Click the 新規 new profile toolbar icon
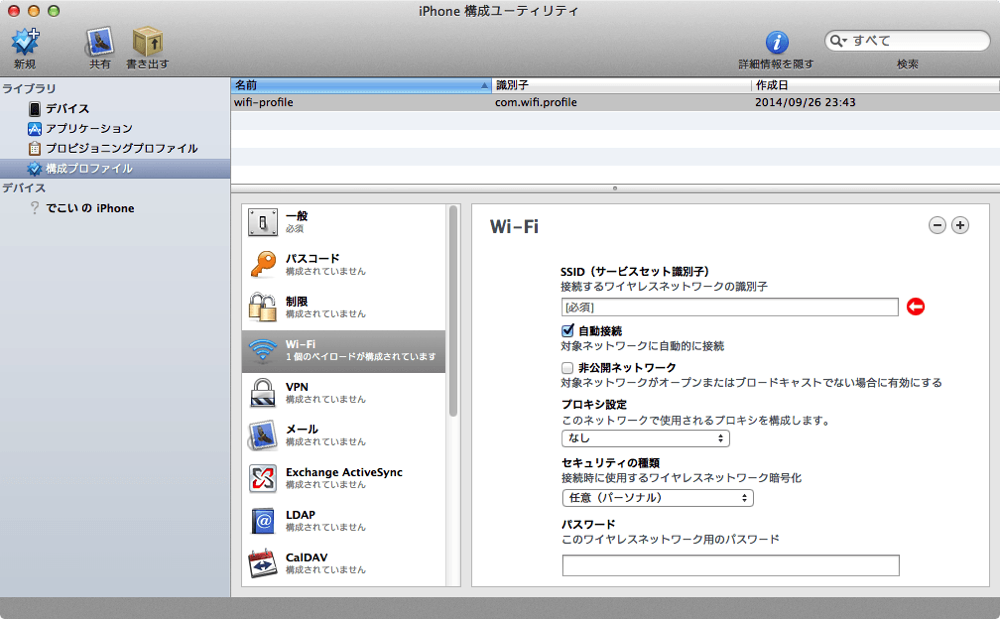This screenshot has width=1000, height=619. coord(25,42)
